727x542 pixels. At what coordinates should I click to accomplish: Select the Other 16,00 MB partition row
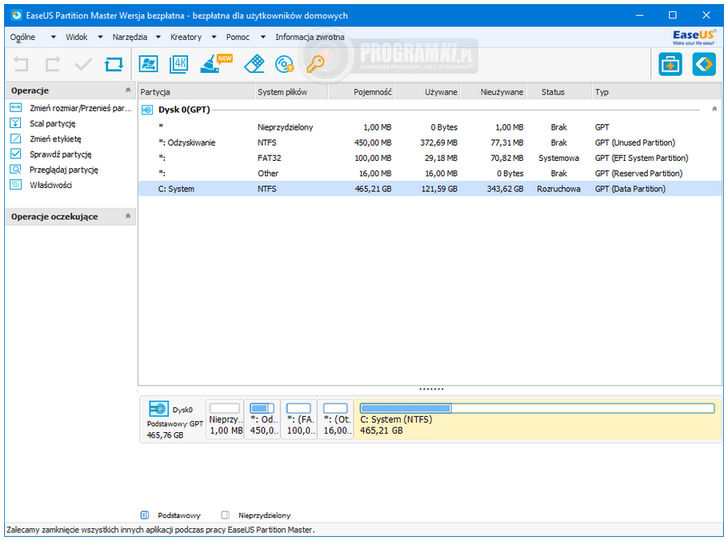click(430, 173)
